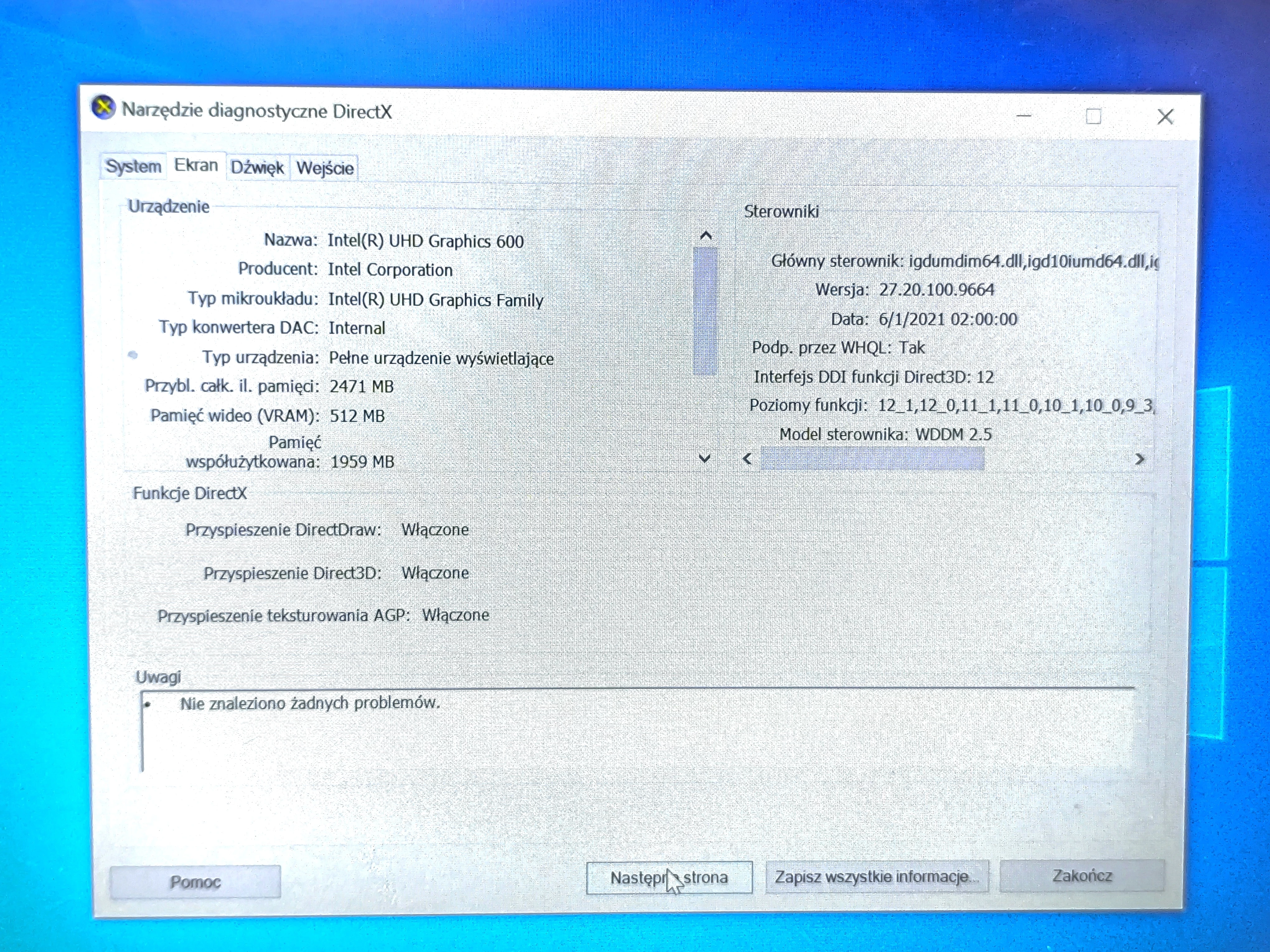Click the Intel Corporation value
Image resolution: width=1270 pixels, height=952 pixels.
coord(390,270)
